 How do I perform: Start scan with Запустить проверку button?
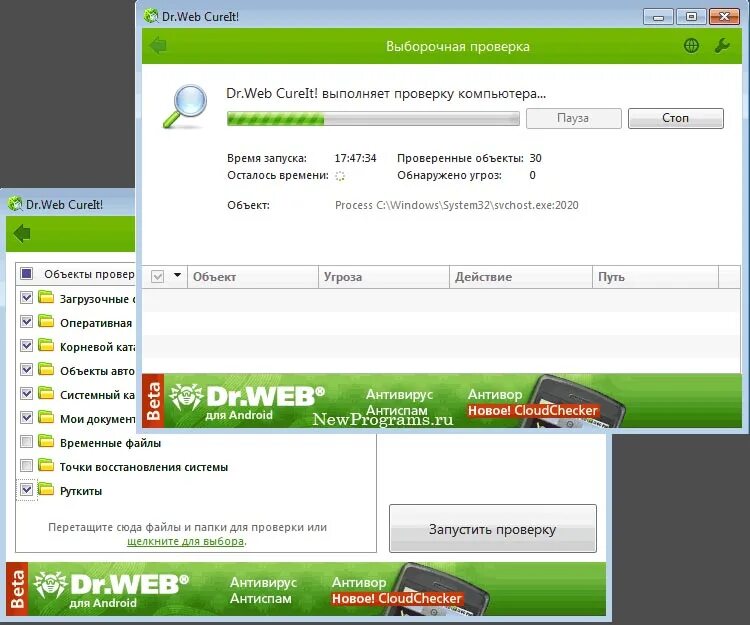tap(493, 529)
